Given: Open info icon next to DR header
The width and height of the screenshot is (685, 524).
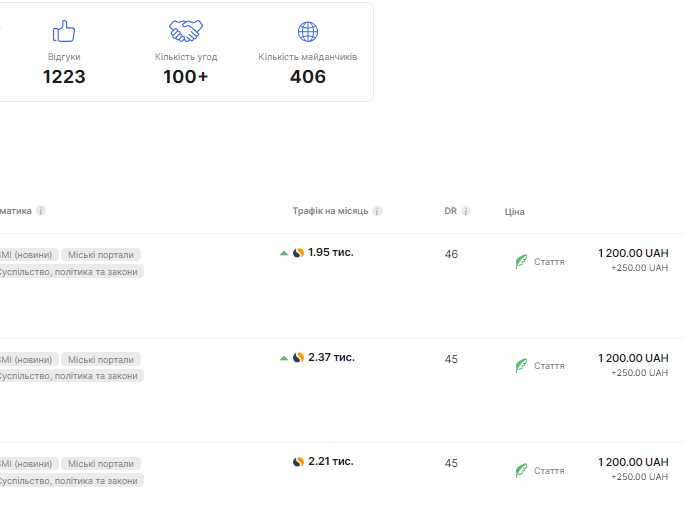Looking at the screenshot, I should click(x=466, y=211).
